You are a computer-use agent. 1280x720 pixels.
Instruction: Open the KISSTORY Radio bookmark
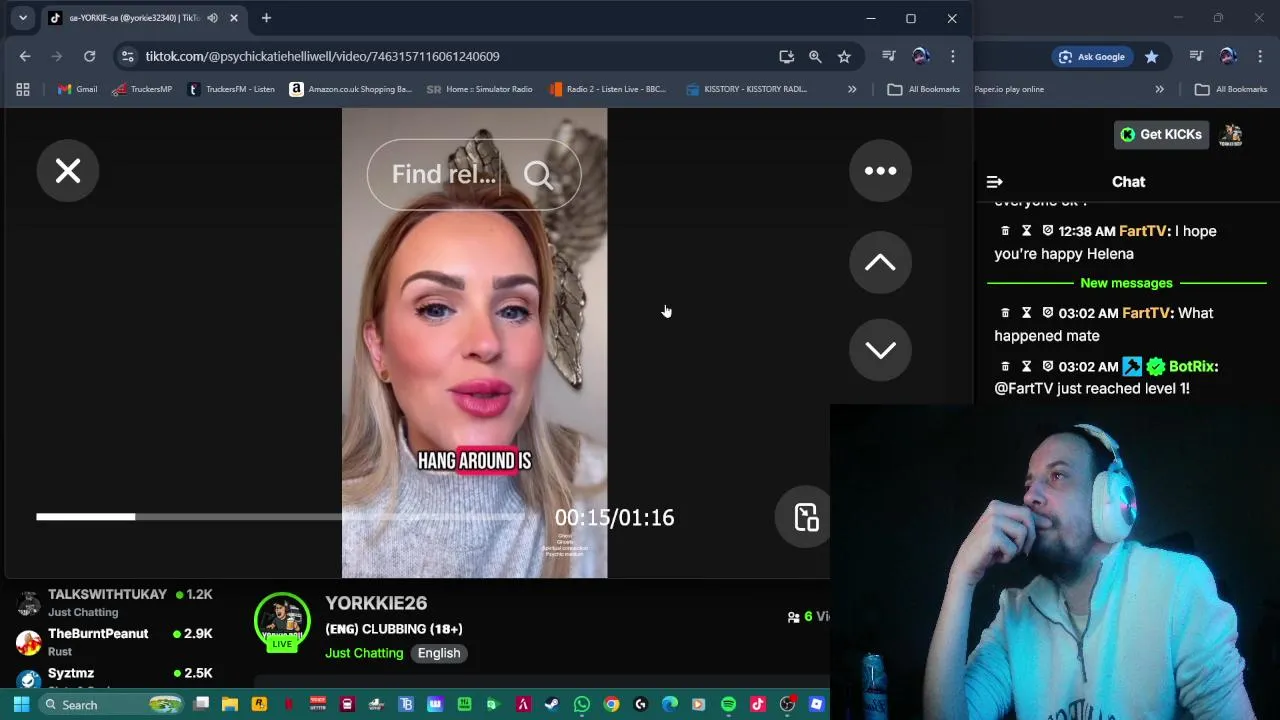(x=746, y=89)
